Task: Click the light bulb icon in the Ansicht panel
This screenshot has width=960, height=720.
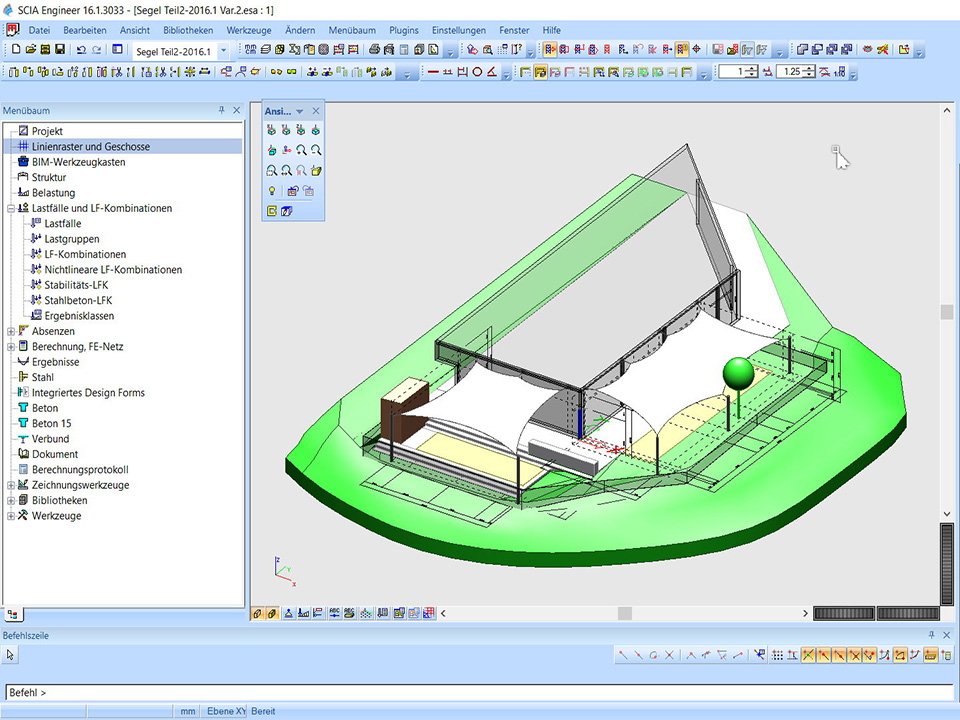Action: [271, 190]
